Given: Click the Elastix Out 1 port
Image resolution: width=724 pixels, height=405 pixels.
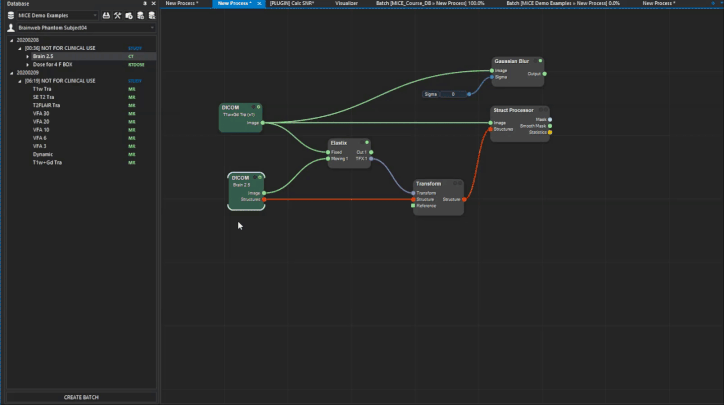Looking at the screenshot, I should point(371,152).
